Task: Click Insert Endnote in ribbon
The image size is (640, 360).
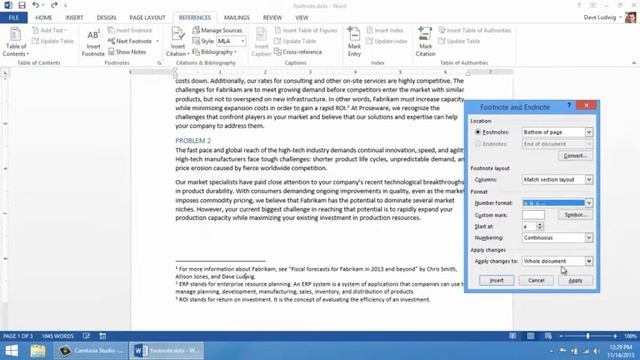Action: (130, 30)
